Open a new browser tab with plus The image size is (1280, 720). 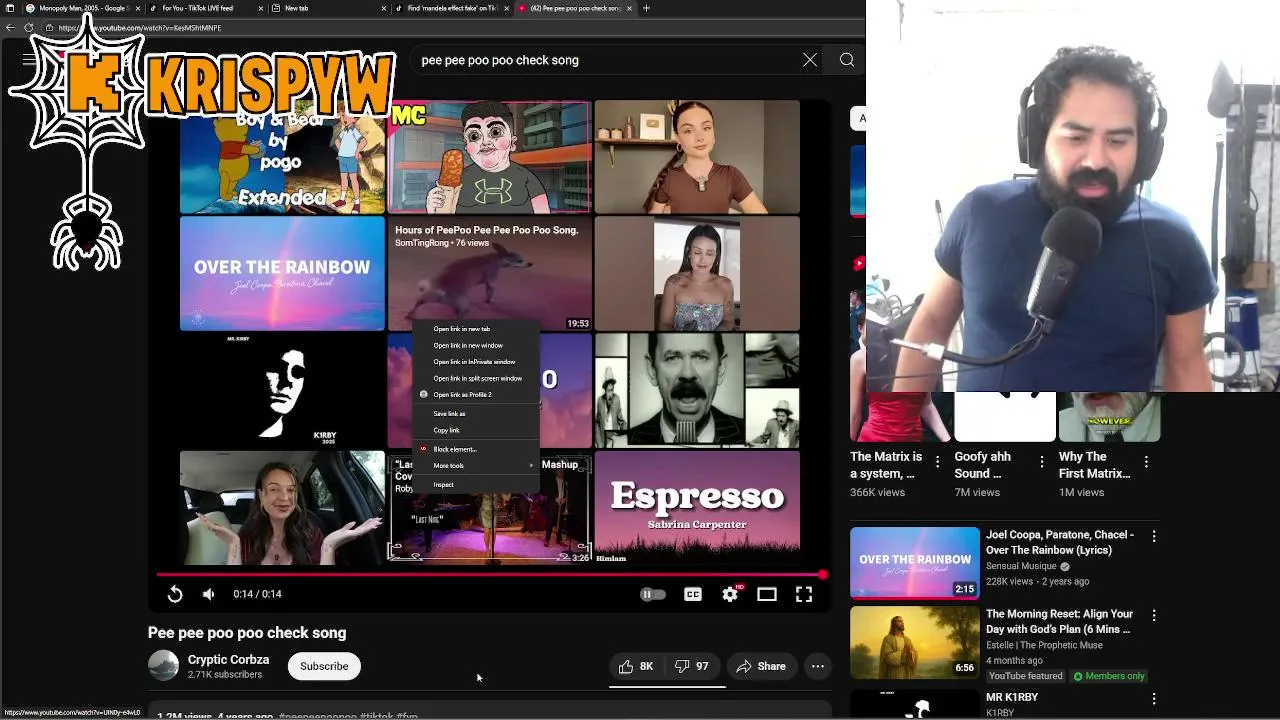point(646,8)
